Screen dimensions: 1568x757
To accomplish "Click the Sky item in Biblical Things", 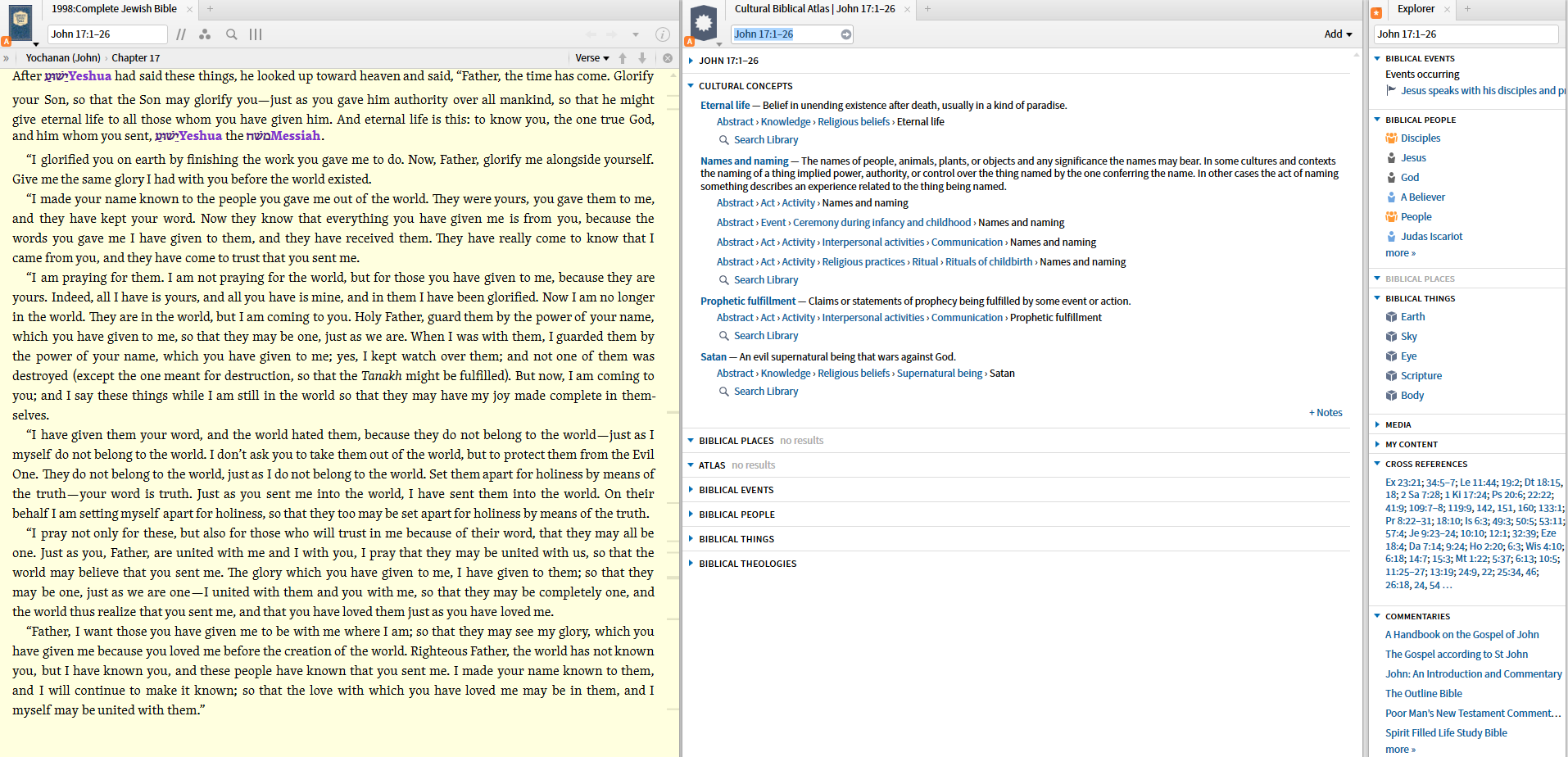I will point(1408,337).
